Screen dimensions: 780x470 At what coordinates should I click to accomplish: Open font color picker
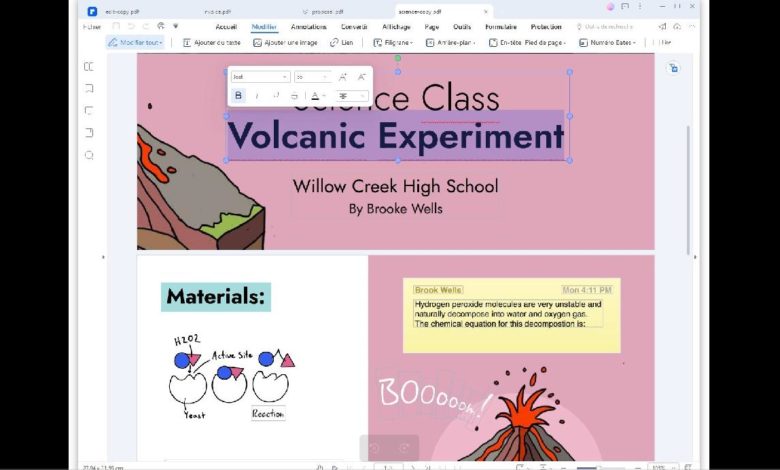point(318,95)
